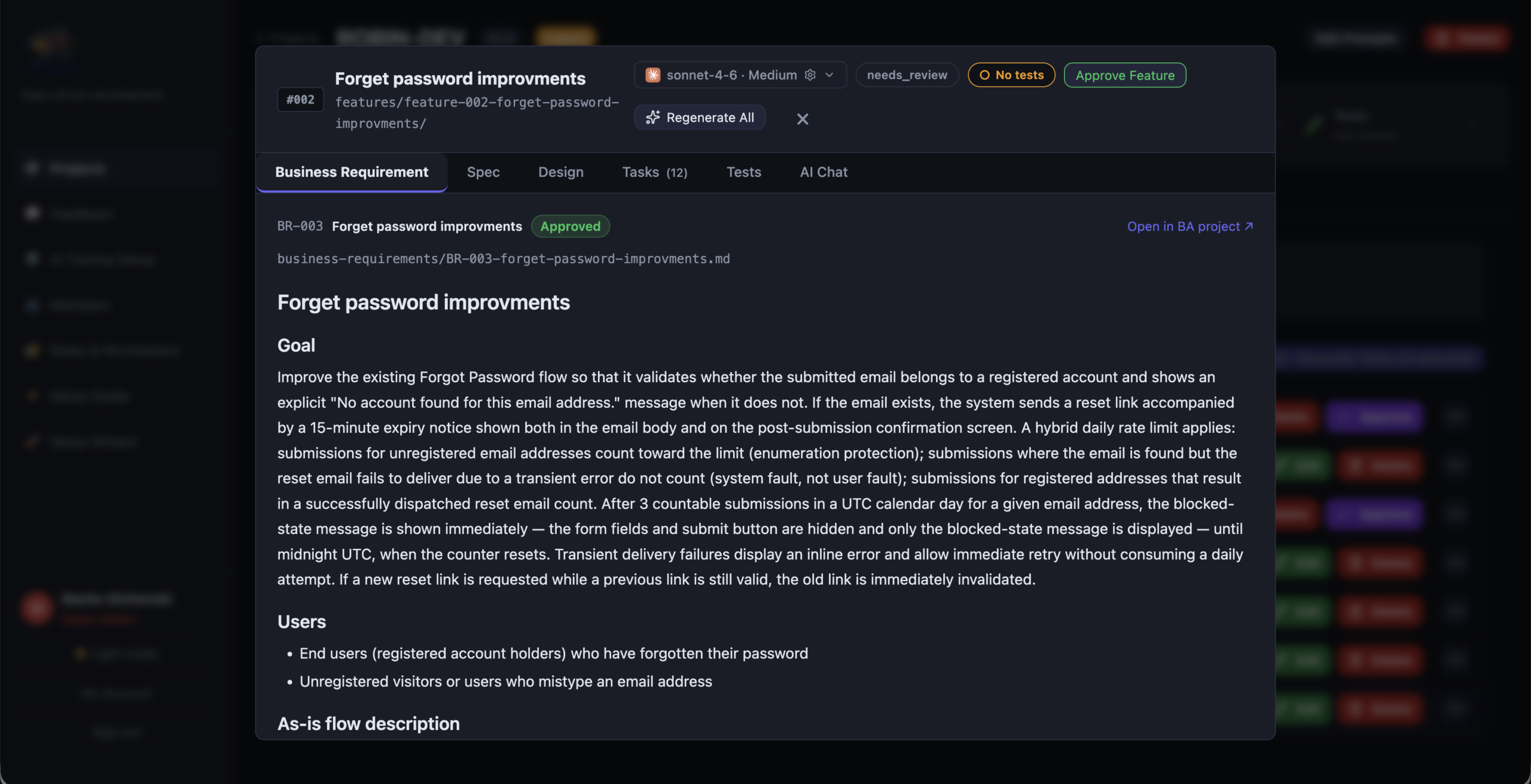Open the AI Chat tab
Viewport: 1531px width, 784px height.
tap(824, 172)
